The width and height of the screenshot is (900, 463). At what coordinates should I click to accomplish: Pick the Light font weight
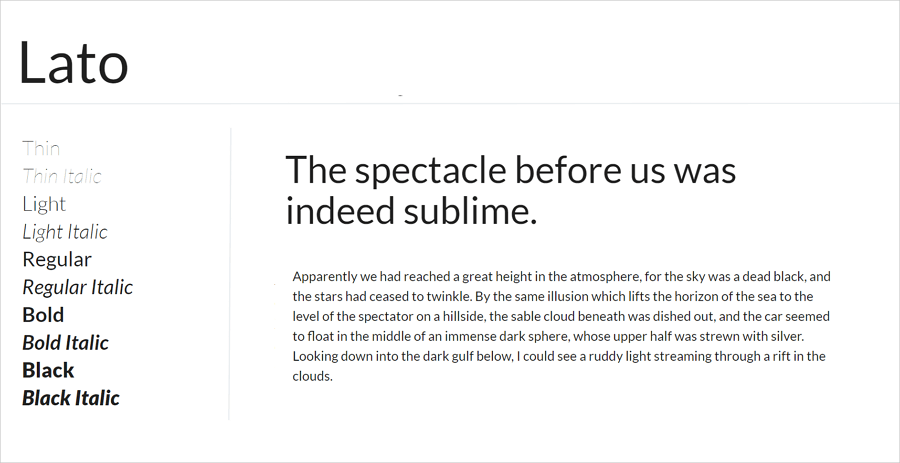pyautogui.click(x=44, y=204)
